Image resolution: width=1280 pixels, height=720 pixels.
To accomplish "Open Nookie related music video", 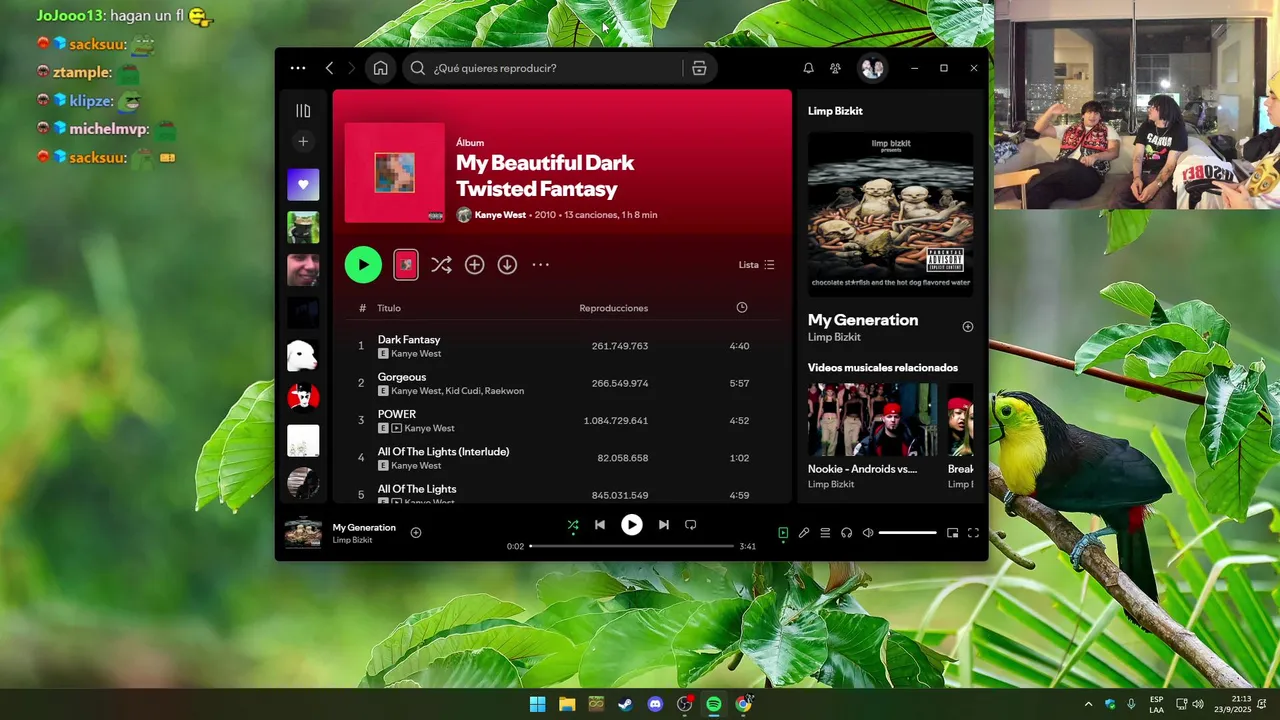I will tap(873, 420).
